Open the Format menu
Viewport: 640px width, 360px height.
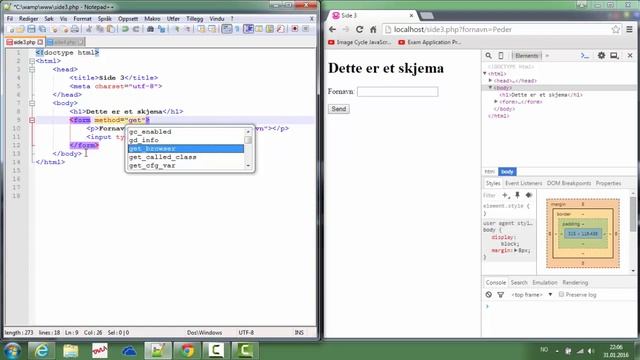[x=82, y=19]
